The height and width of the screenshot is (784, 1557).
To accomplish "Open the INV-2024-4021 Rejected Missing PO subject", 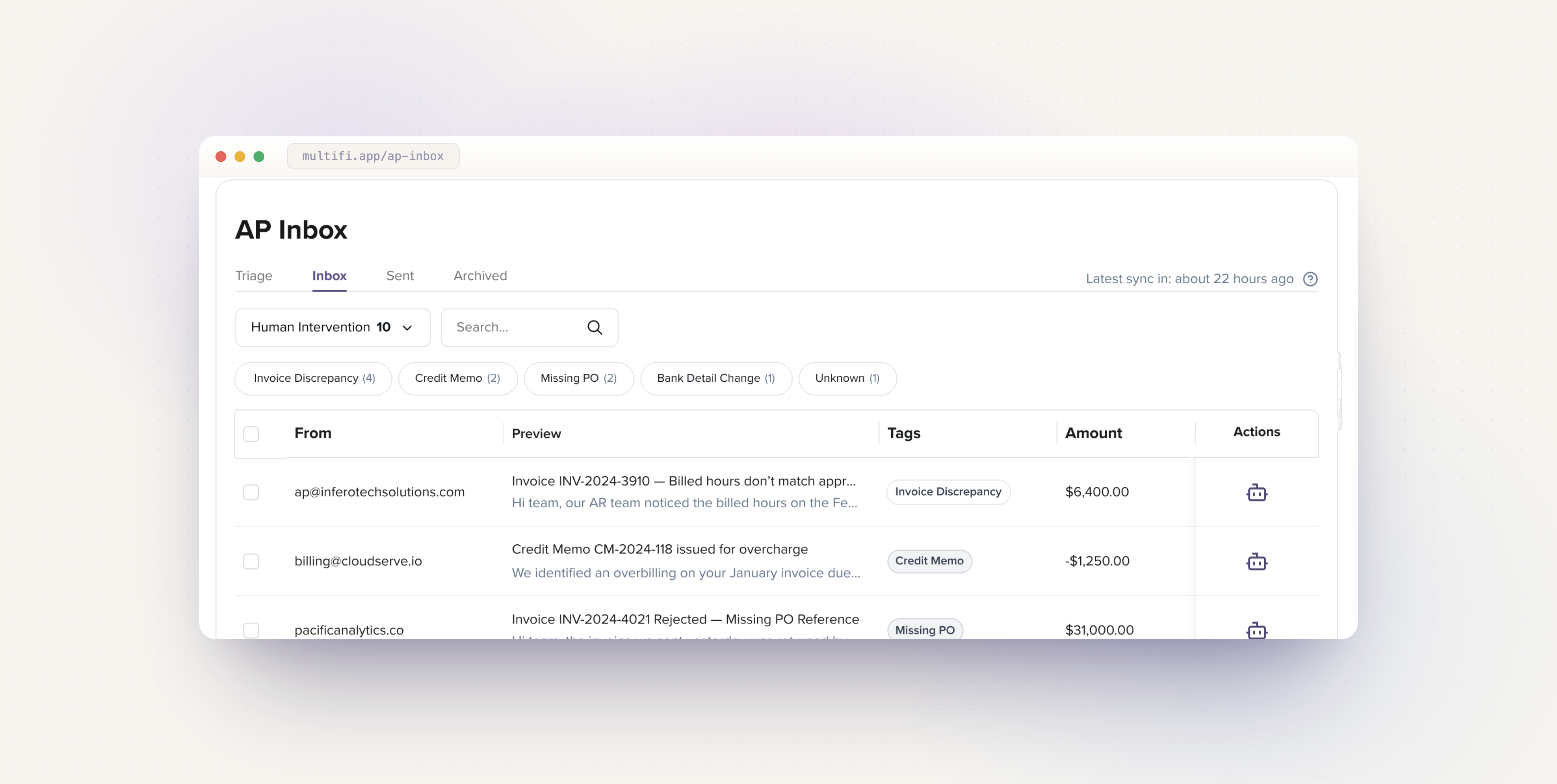I will coord(685,619).
